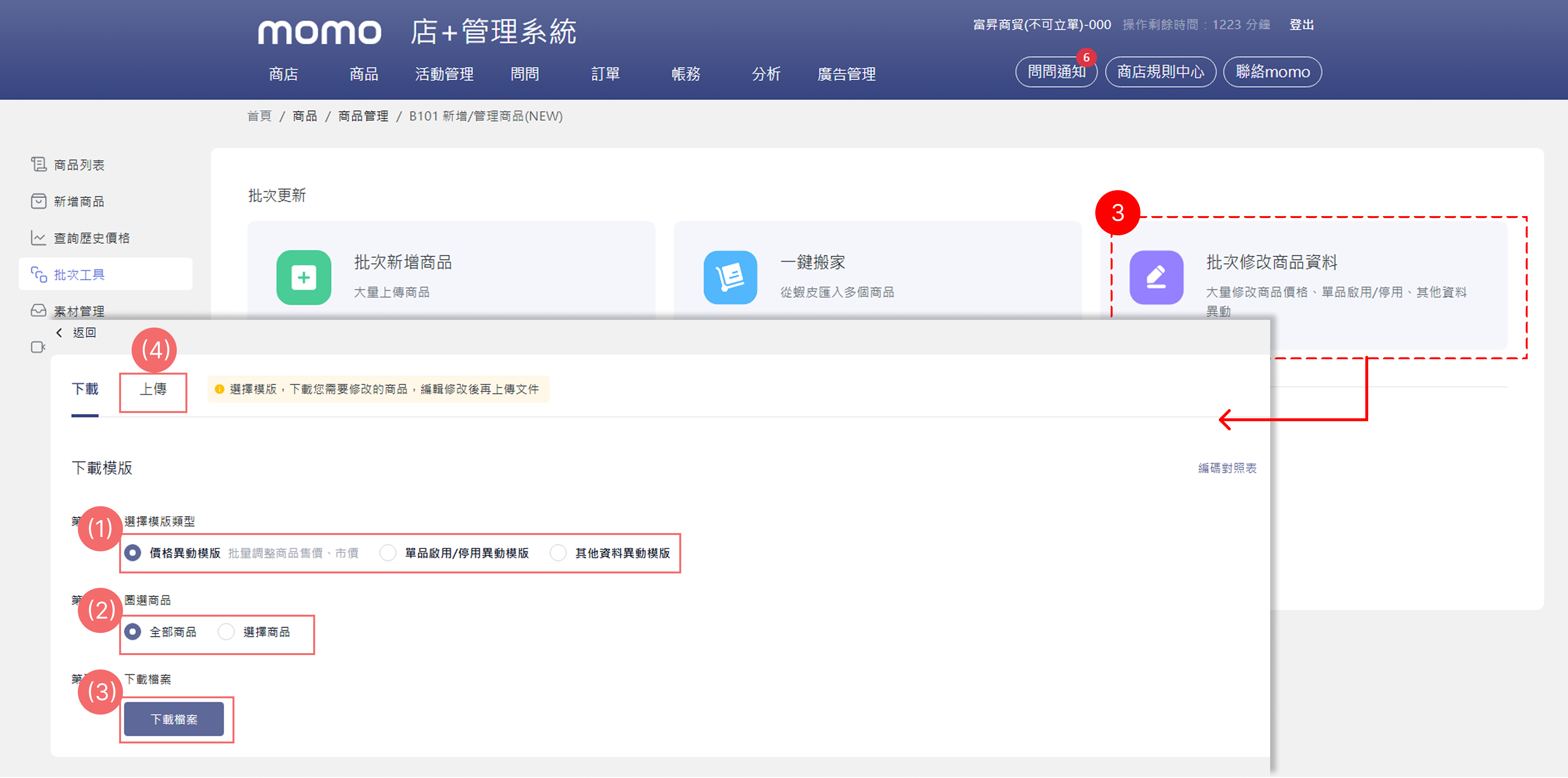Click the 素材管理 inbox icon
The height and width of the screenshot is (778, 1568).
pyautogui.click(x=39, y=311)
